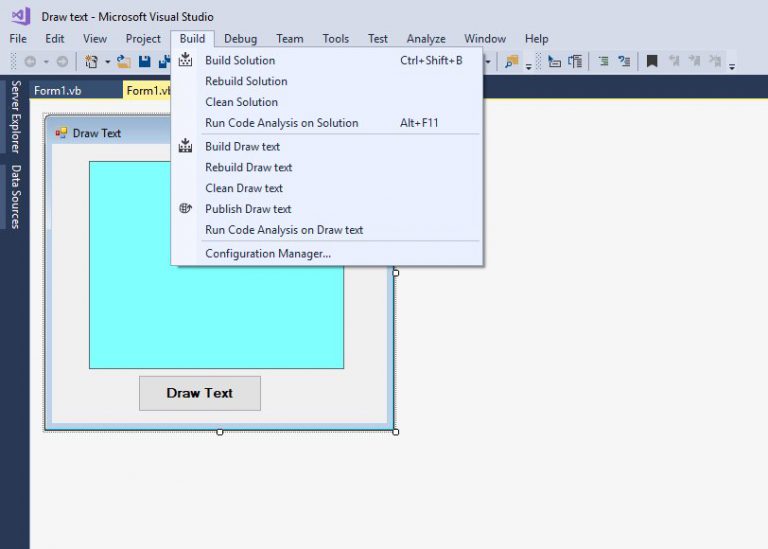Click the Publish Draw text globe icon
768x549 pixels.
tap(185, 208)
